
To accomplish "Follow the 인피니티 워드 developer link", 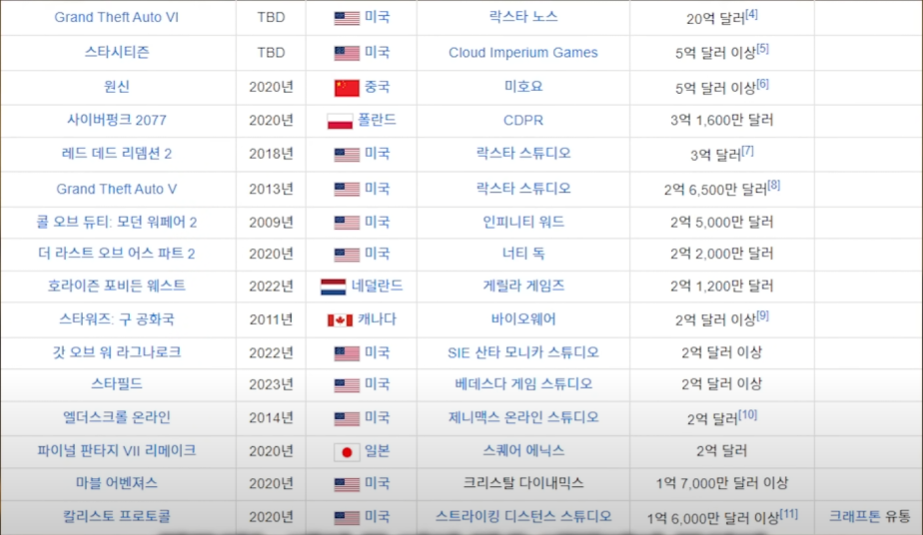I will [x=523, y=222].
